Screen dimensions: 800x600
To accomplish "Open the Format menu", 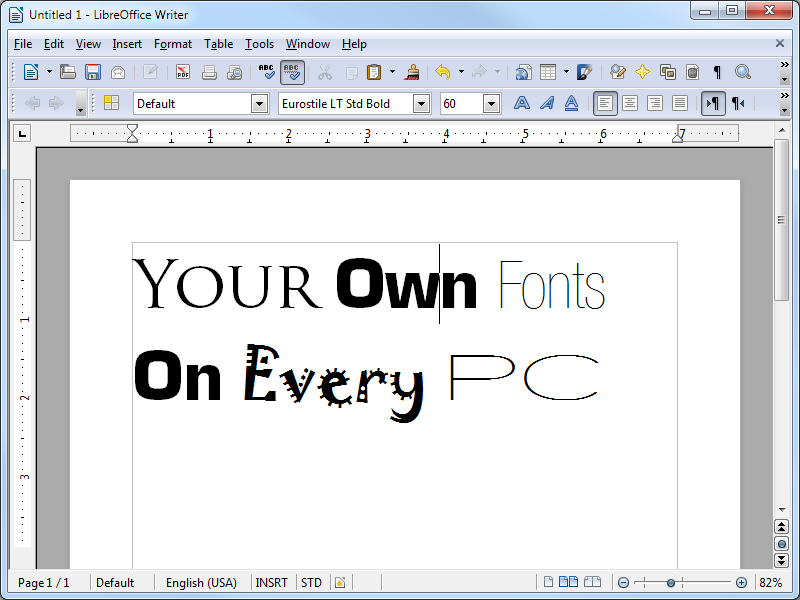I will click(x=173, y=44).
